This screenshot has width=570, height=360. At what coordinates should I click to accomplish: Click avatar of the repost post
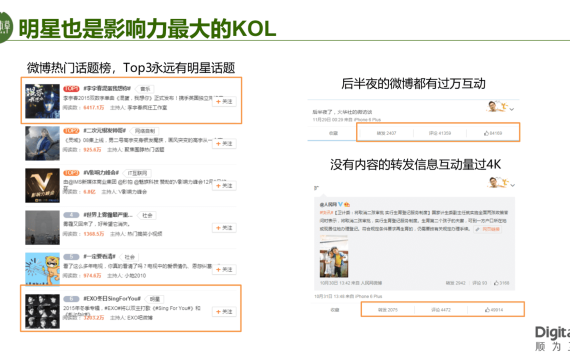click(x=498, y=182)
